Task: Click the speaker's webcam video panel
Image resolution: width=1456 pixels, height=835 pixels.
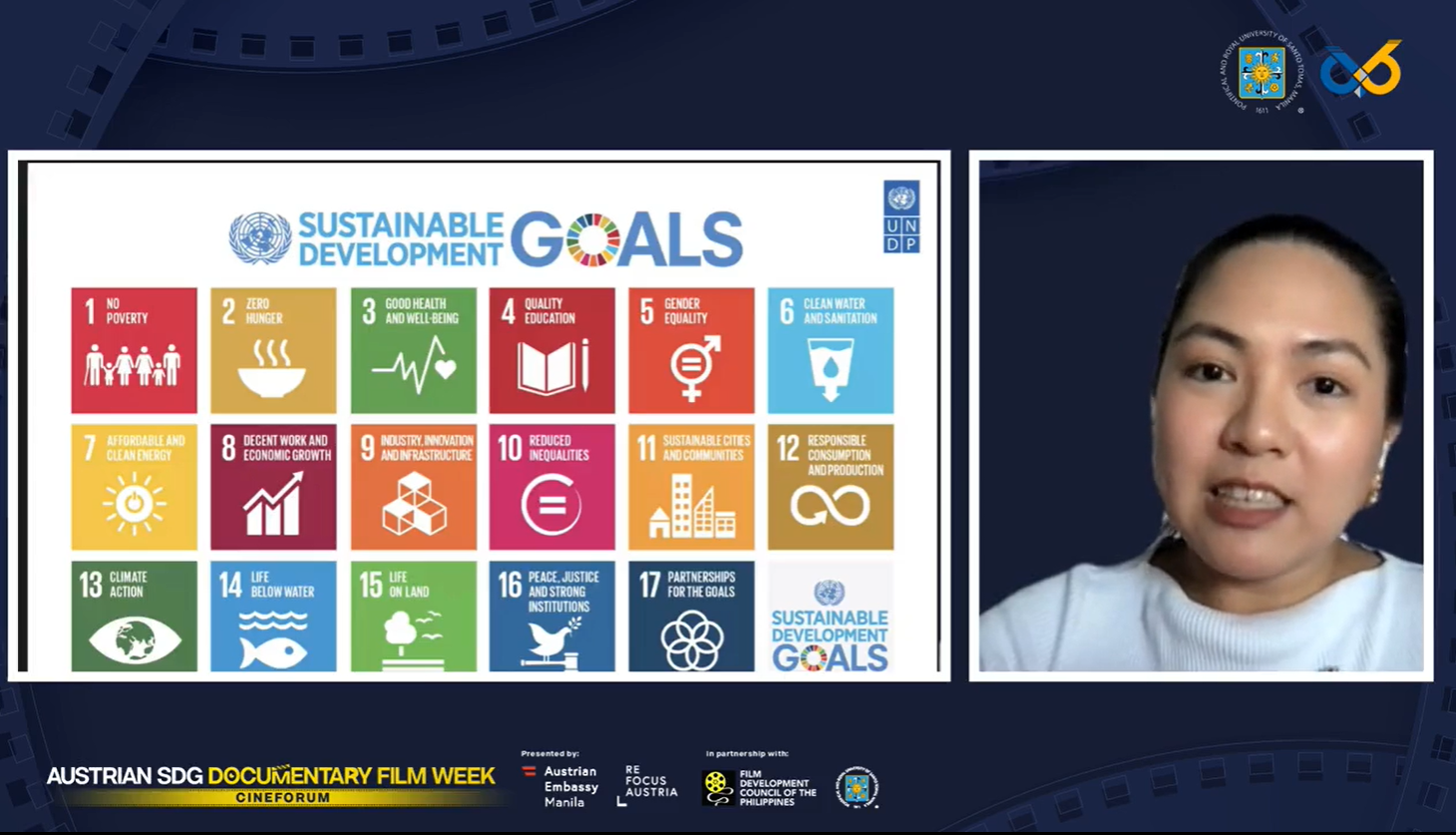Action: tap(1201, 416)
